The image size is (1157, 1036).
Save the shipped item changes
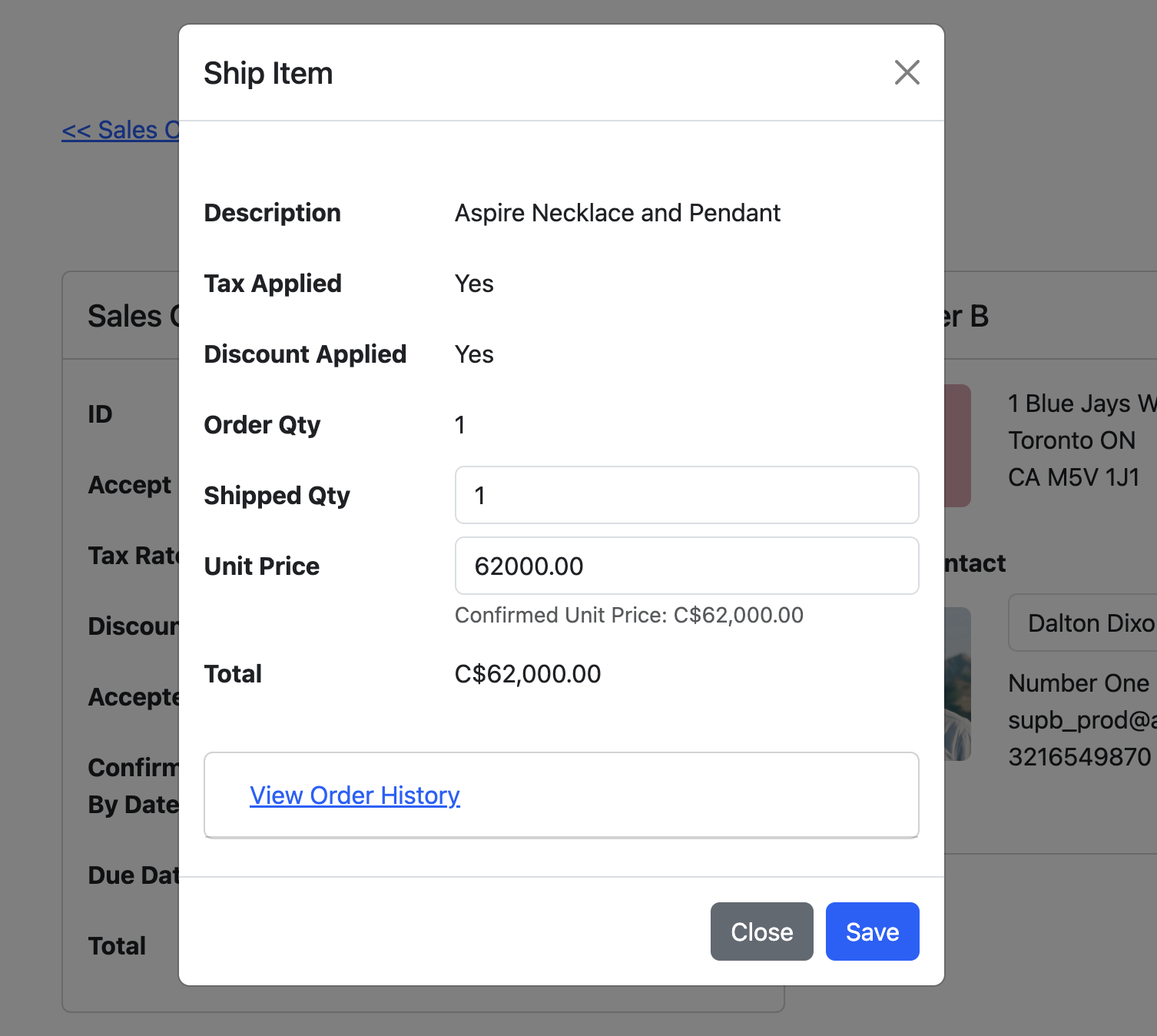(872, 931)
